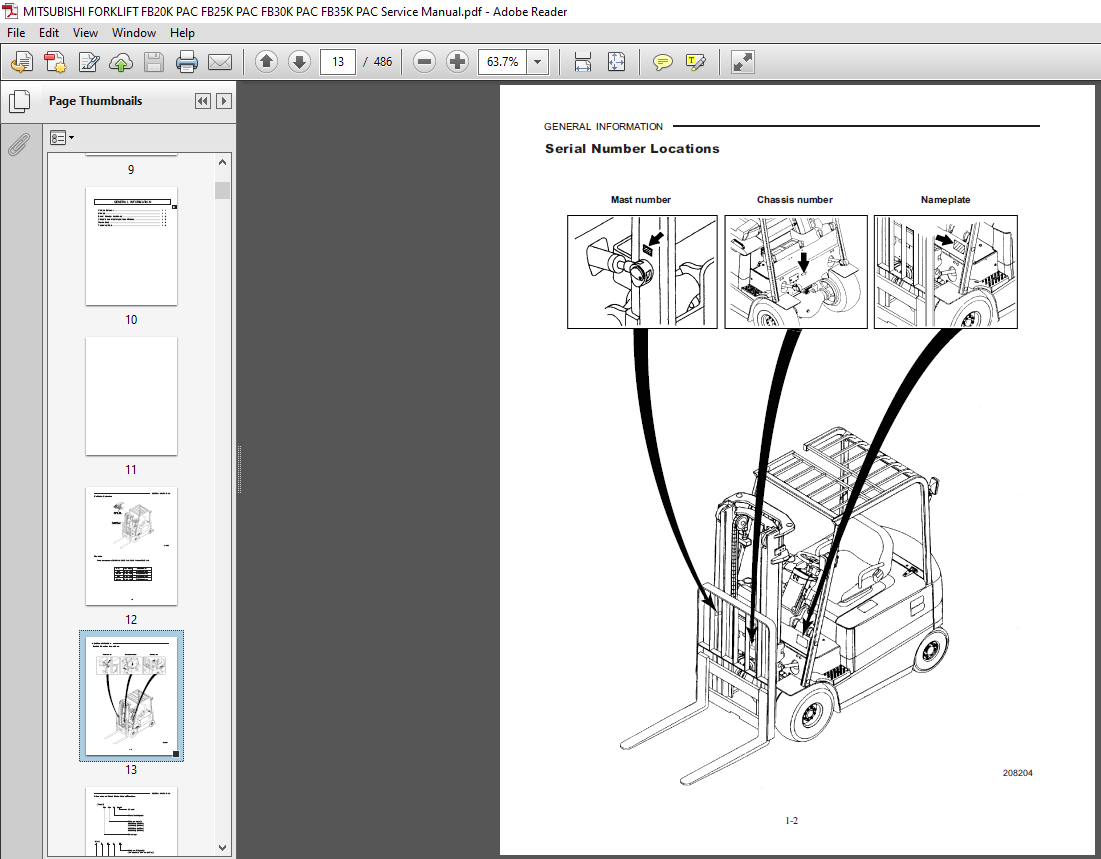This screenshot has width=1101, height=859.
Task: Open the Window menu
Action: tap(133, 33)
